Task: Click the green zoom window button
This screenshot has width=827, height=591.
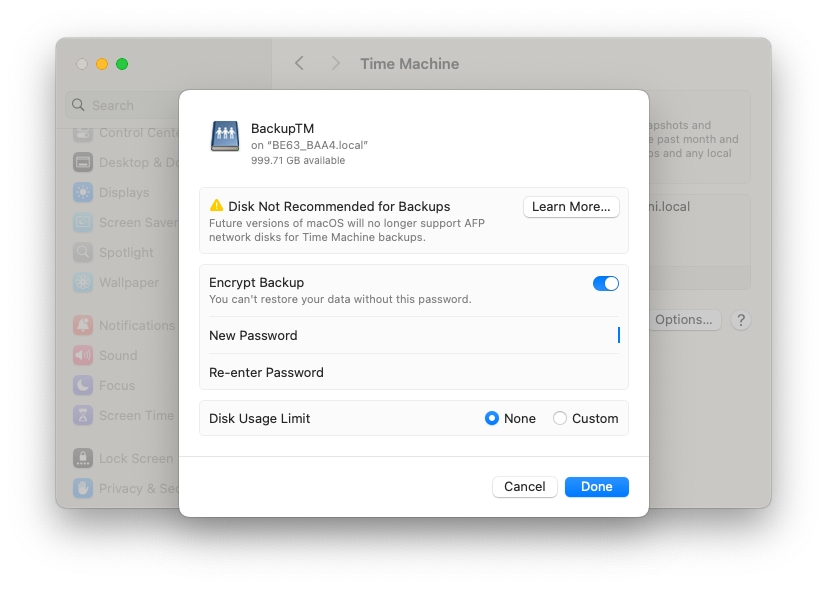Action: pyautogui.click(x=122, y=64)
